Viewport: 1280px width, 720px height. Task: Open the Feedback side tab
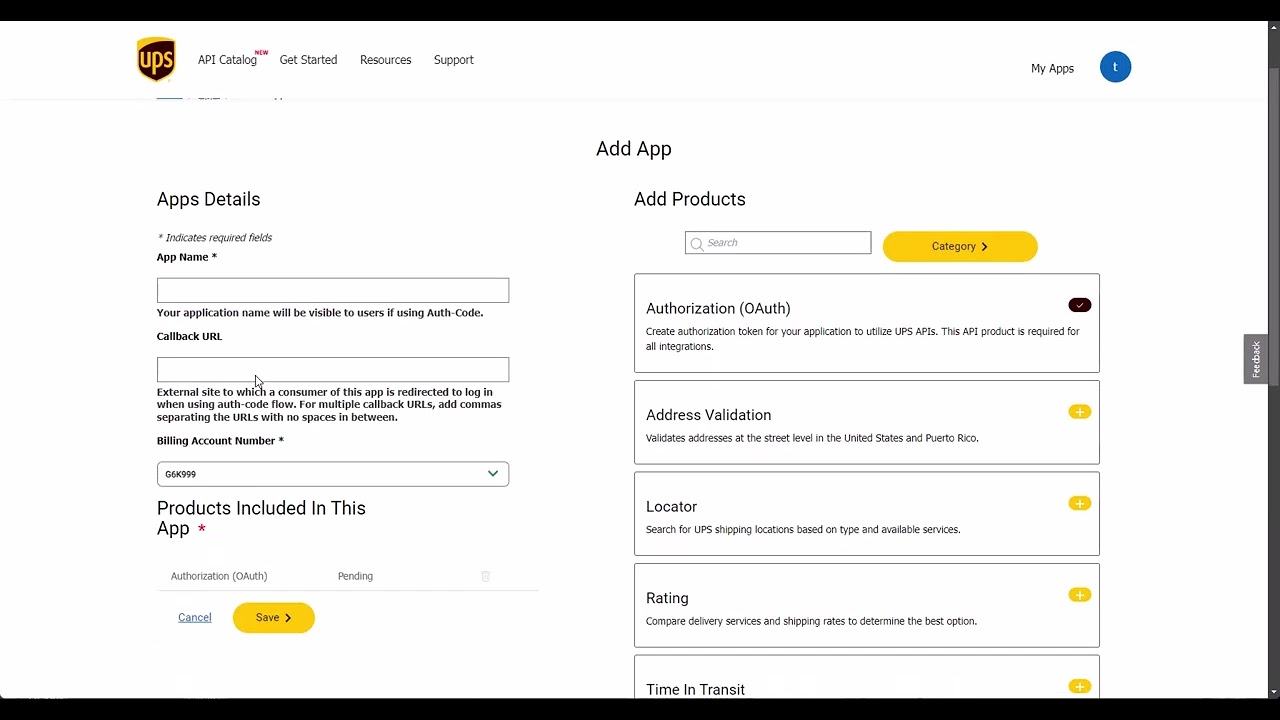(1256, 359)
